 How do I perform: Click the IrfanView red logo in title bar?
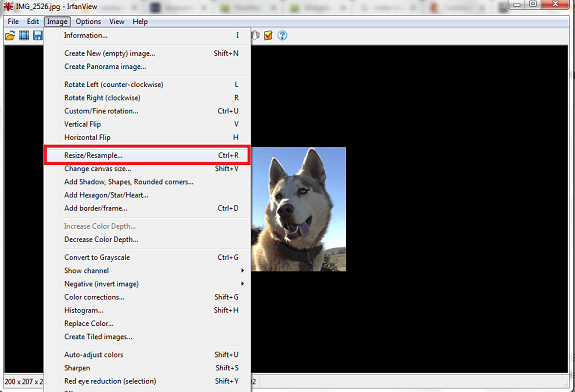(8, 6)
